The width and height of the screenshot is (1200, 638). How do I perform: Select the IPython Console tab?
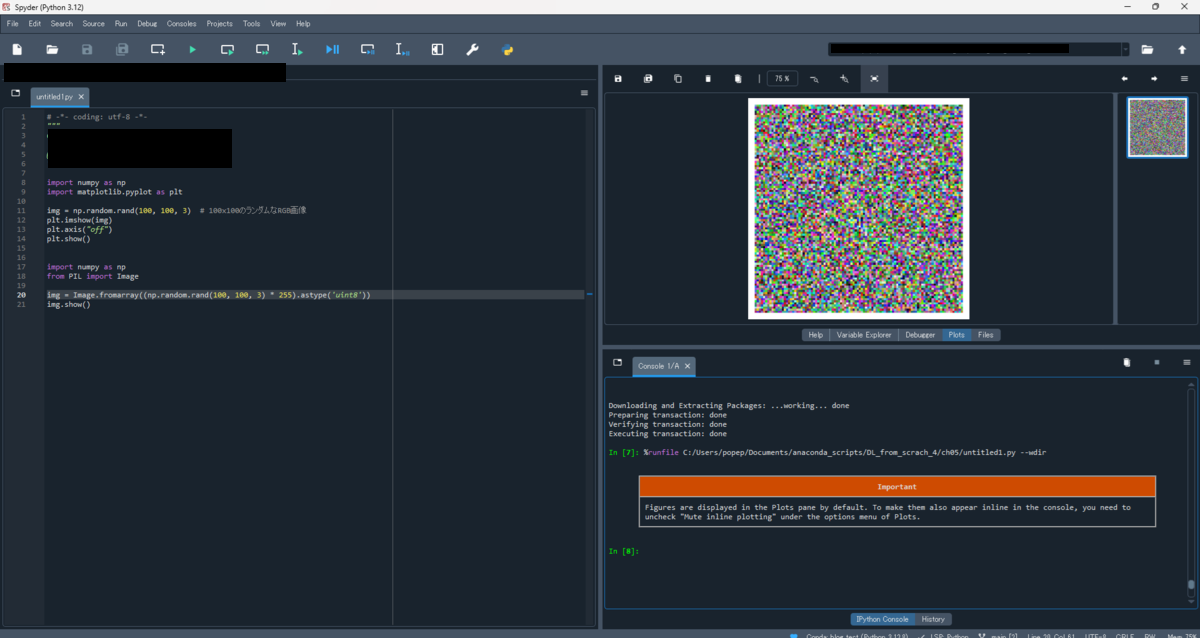coord(883,619)
